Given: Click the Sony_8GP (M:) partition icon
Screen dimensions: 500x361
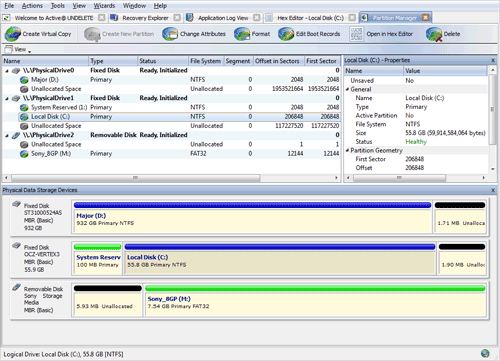Looking at the screenshot, I should click(x=24, y=154).
